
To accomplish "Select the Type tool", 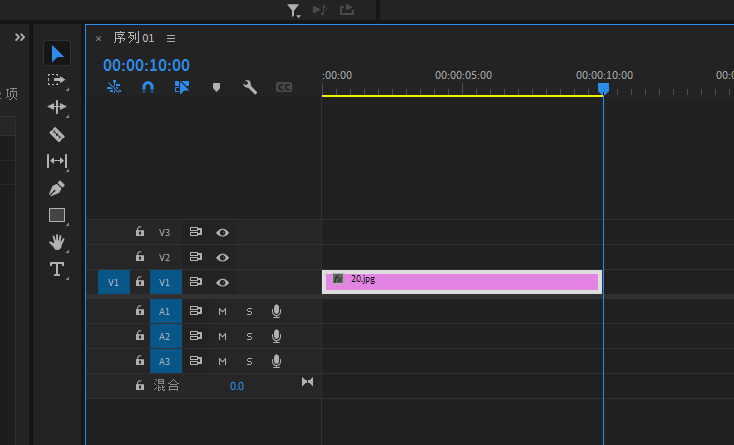I will 57,269.
